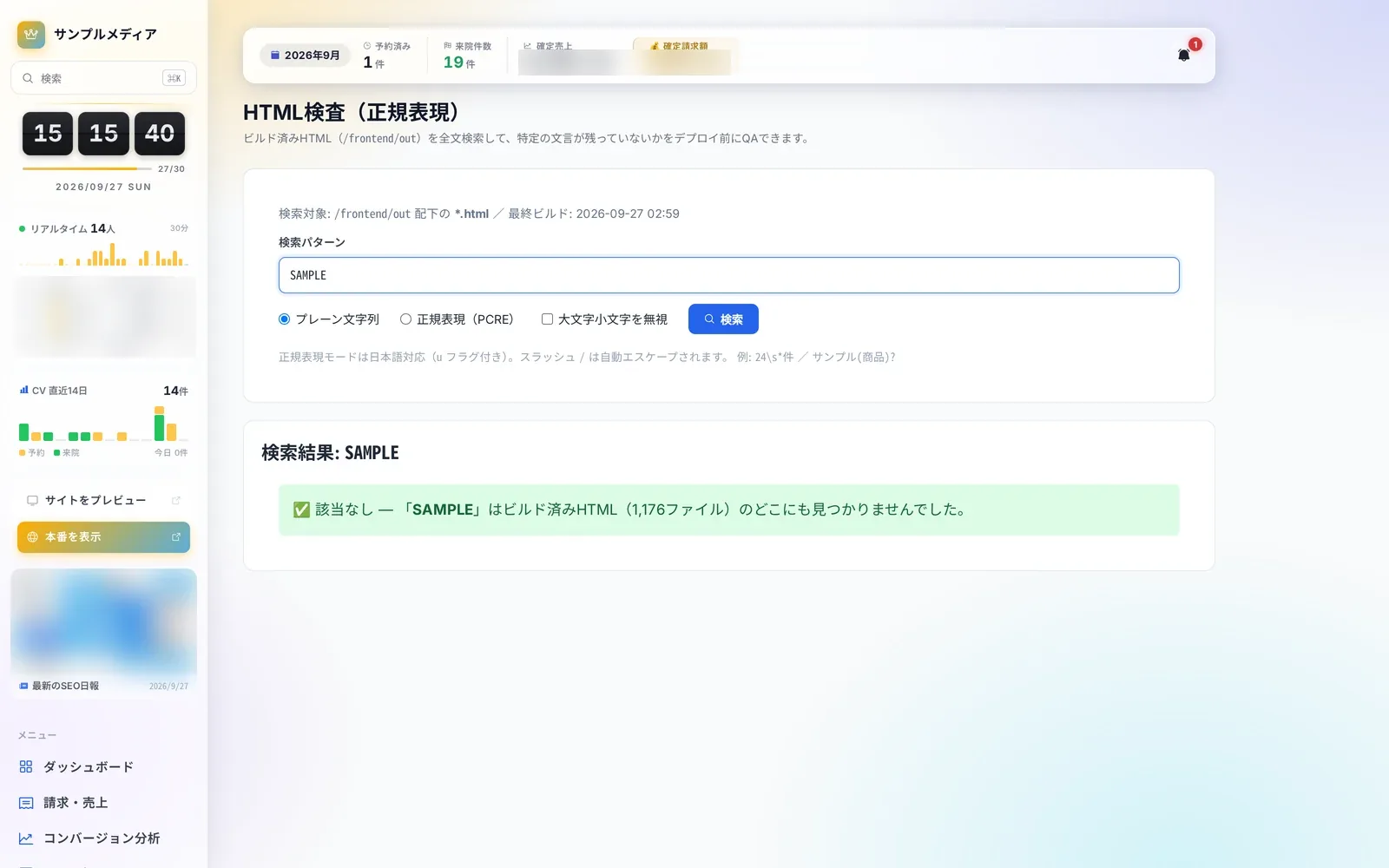Viewport: 1389px width, 868px height.
Task: Open コンバージョン分析 menu item
Action: click(103, 838)
